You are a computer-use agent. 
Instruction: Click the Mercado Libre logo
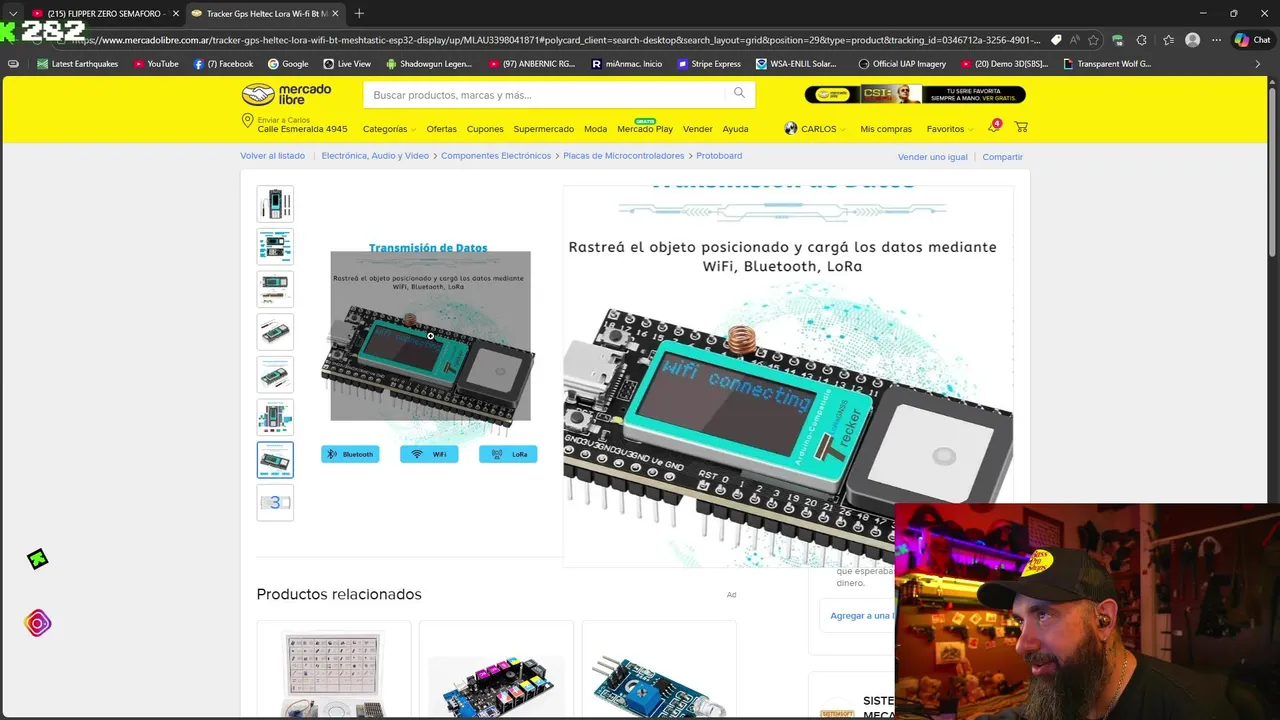(x=286, y=95)
